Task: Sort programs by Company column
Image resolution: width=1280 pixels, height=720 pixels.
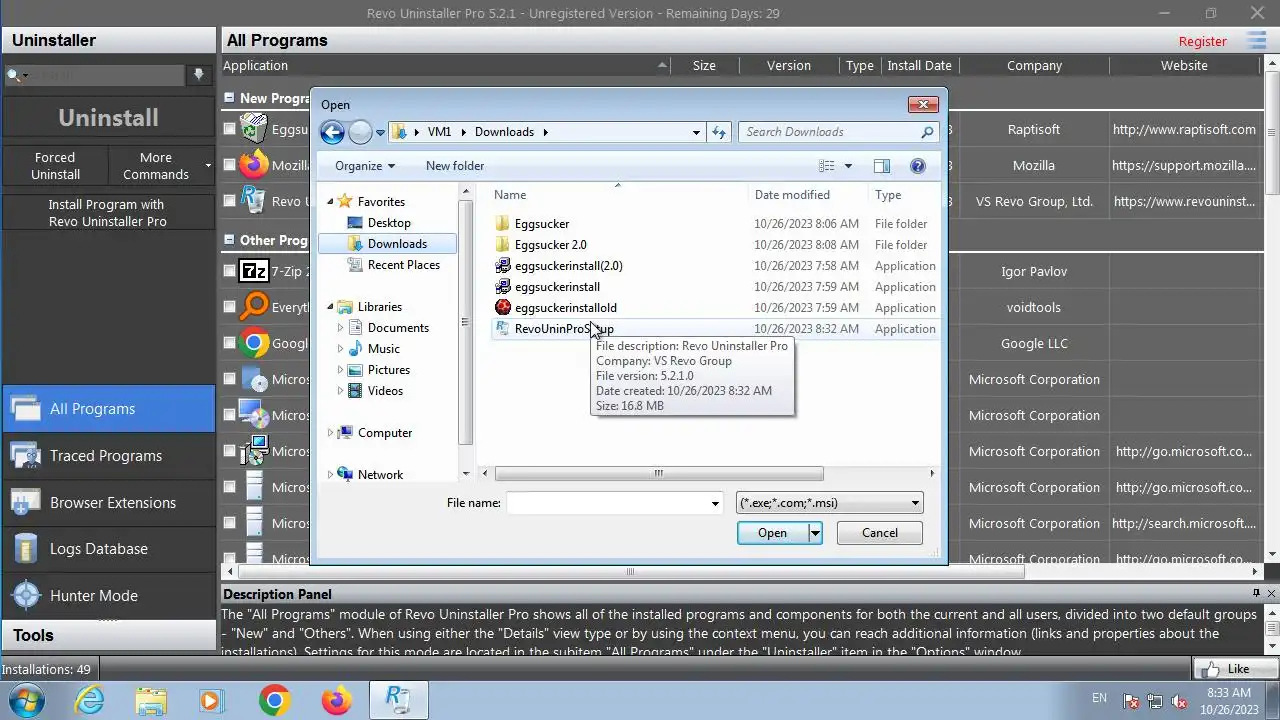Action: click(x=1034, y=65)
